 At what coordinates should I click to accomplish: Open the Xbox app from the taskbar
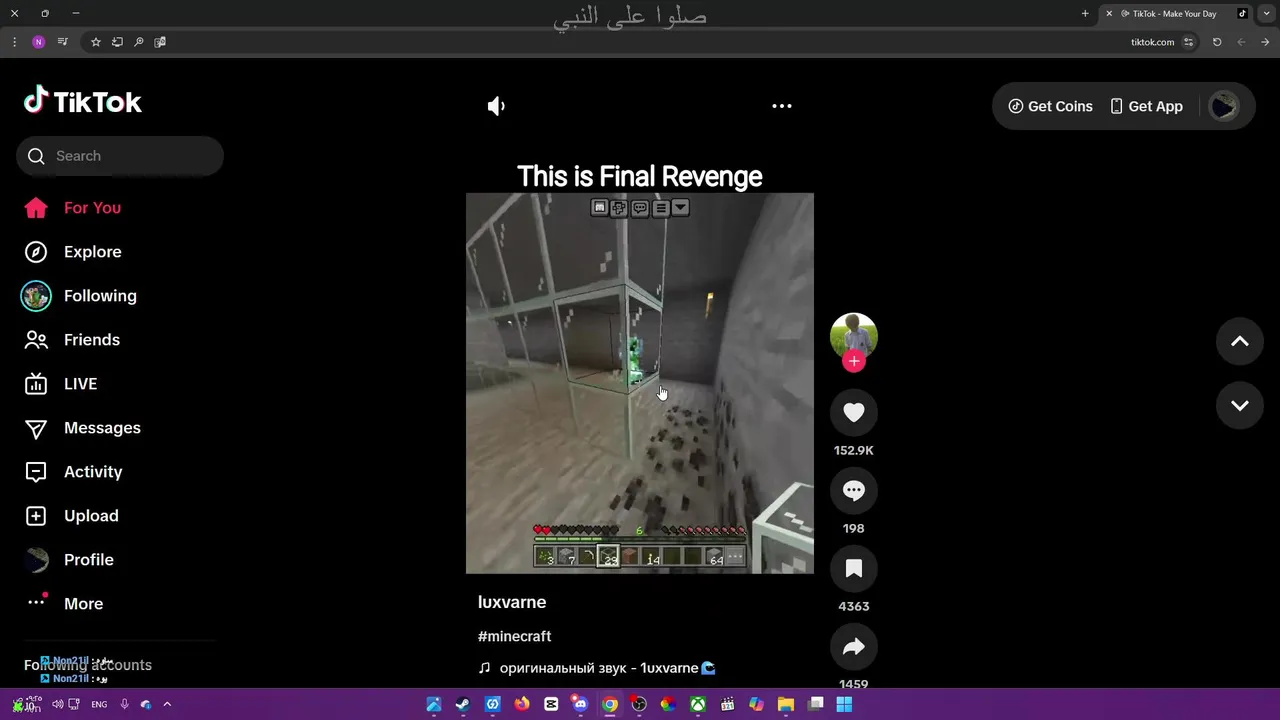(x=698, y=704)
